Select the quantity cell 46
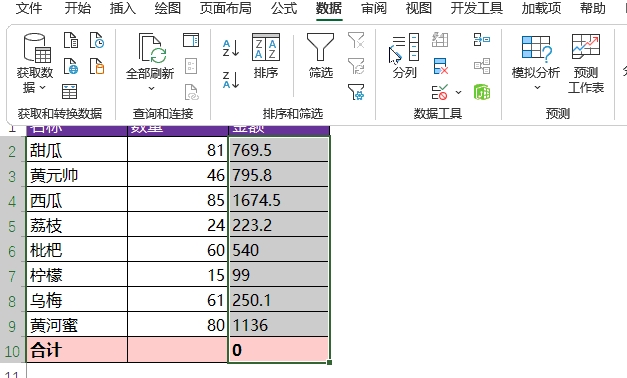627x378 pixels. 178,175
